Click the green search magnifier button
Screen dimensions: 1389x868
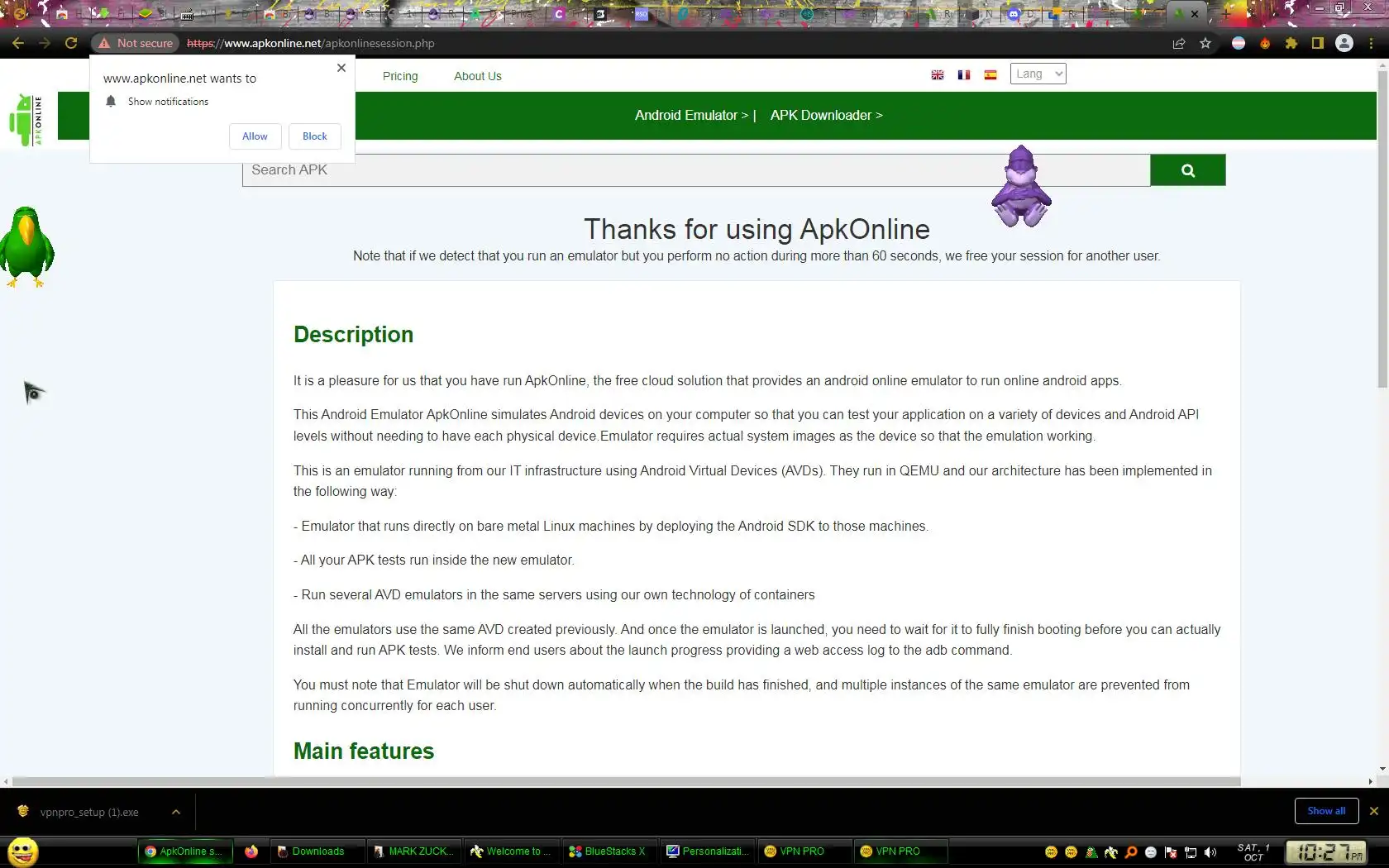coord(1187,170)
